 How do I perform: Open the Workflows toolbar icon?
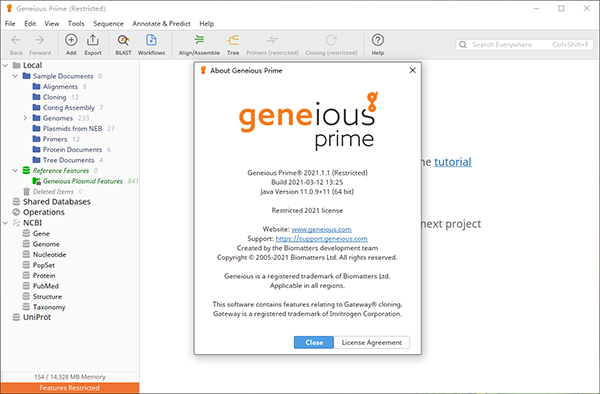point(151,40)
